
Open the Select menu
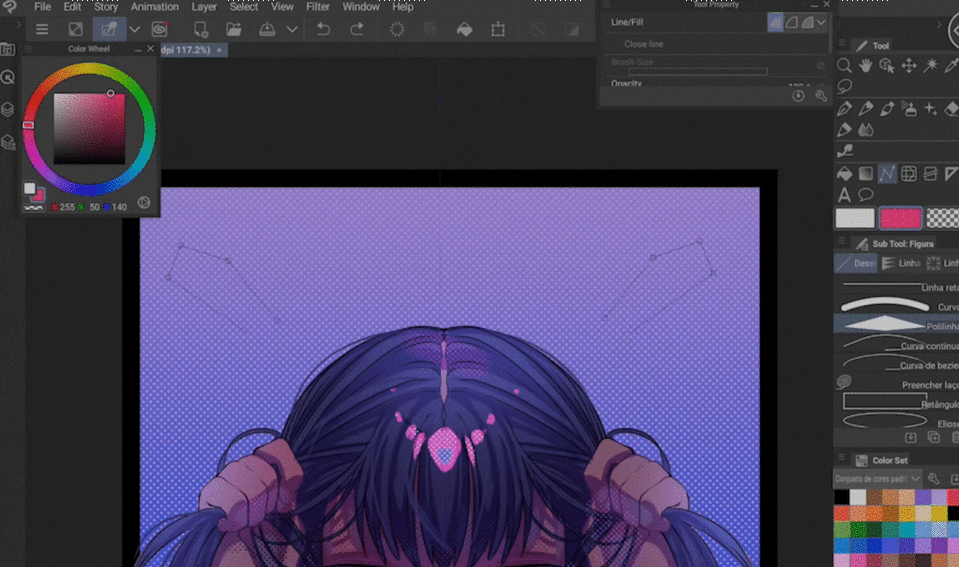click(x=244, y=7)
